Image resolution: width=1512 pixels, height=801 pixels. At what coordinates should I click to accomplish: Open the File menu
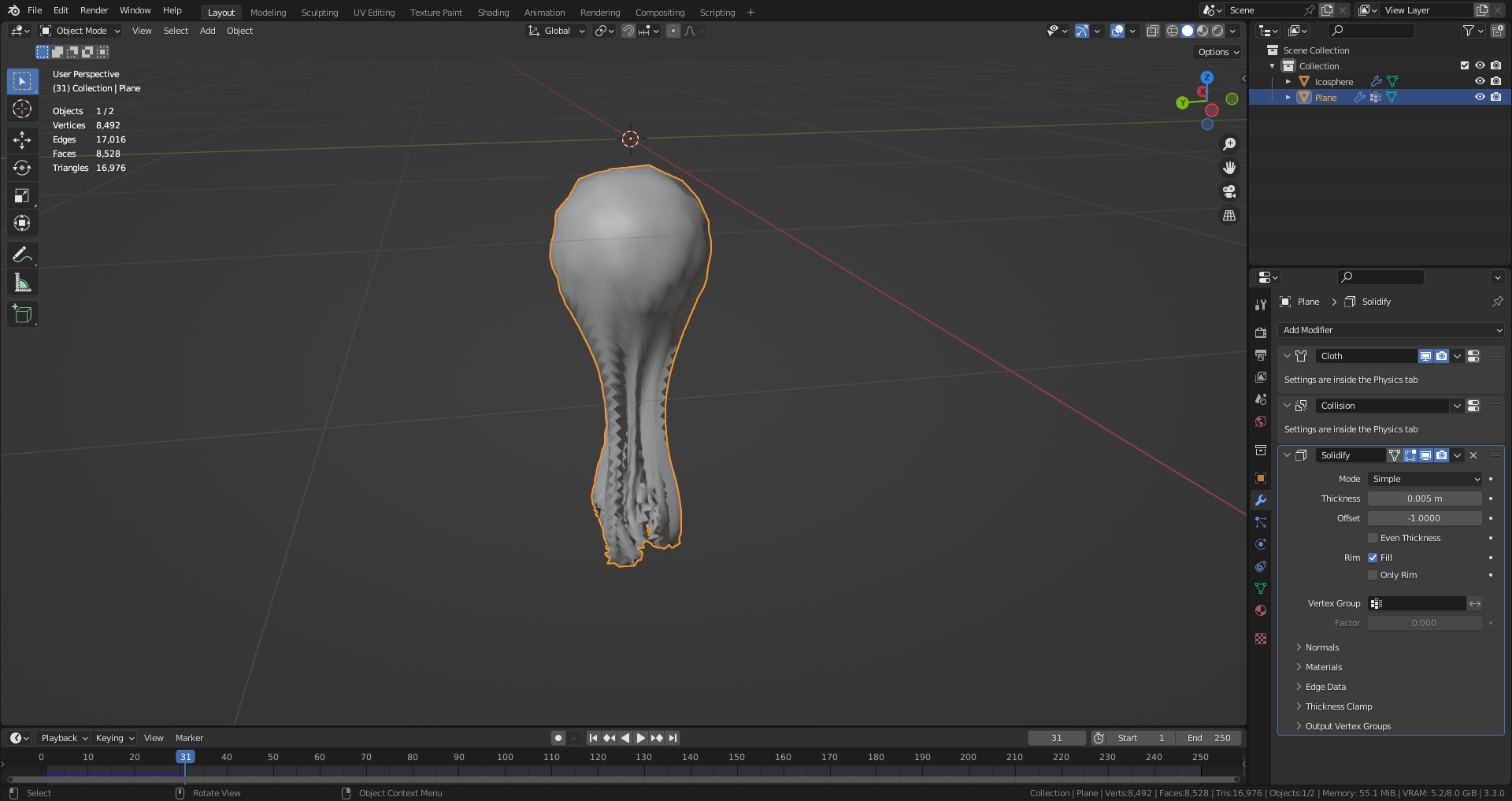pos(35,10)
